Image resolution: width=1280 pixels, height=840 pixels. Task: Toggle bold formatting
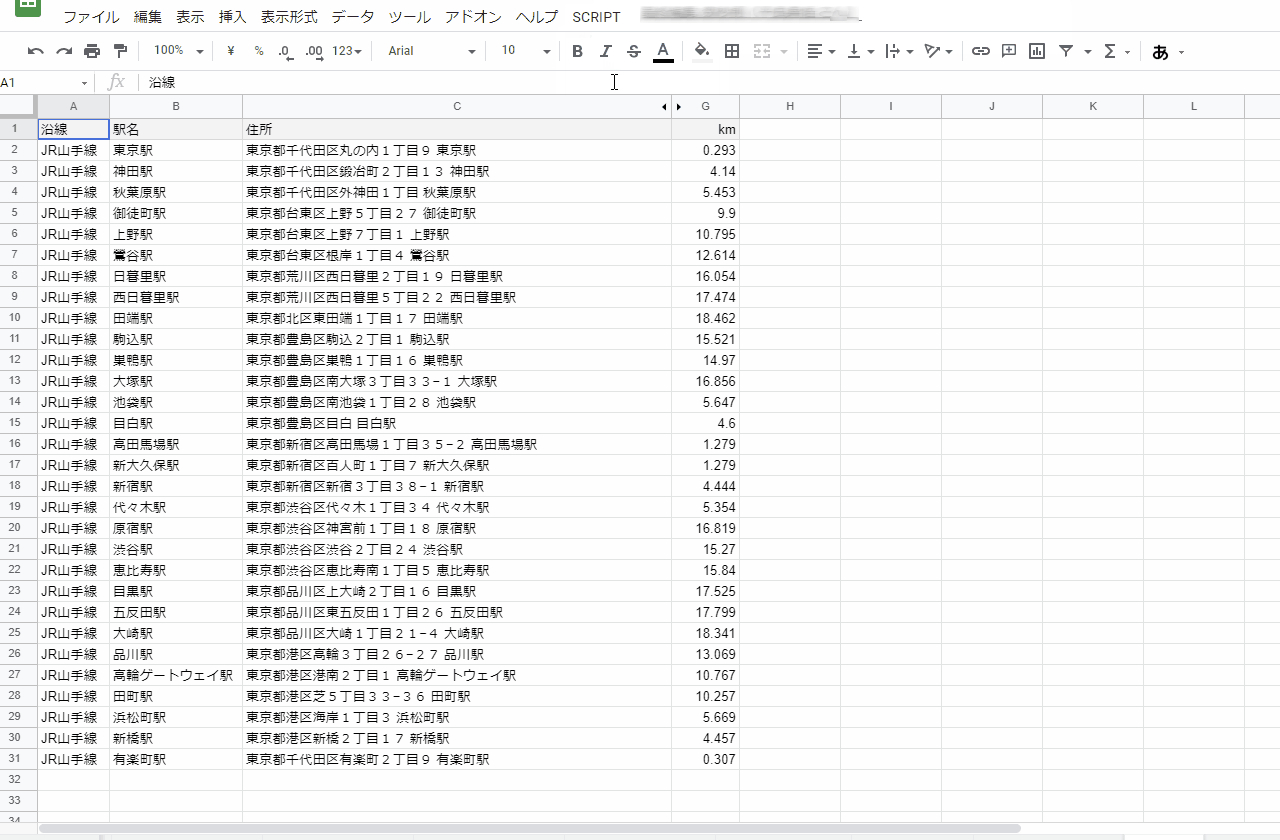tap(577, 51)
